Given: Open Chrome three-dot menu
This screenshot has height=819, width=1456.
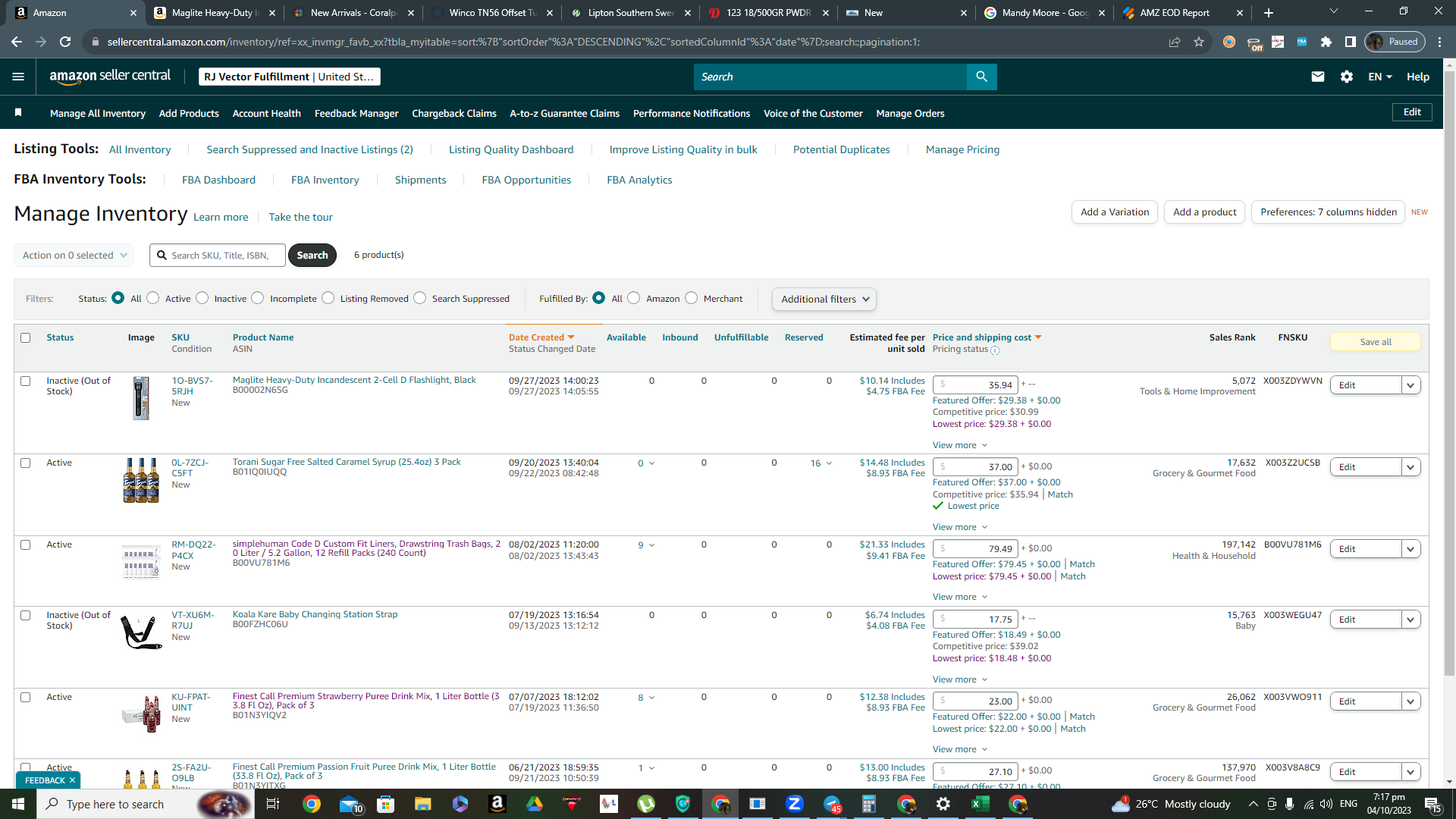Looking at the screenshot, I should click(x=1440, y=42).
